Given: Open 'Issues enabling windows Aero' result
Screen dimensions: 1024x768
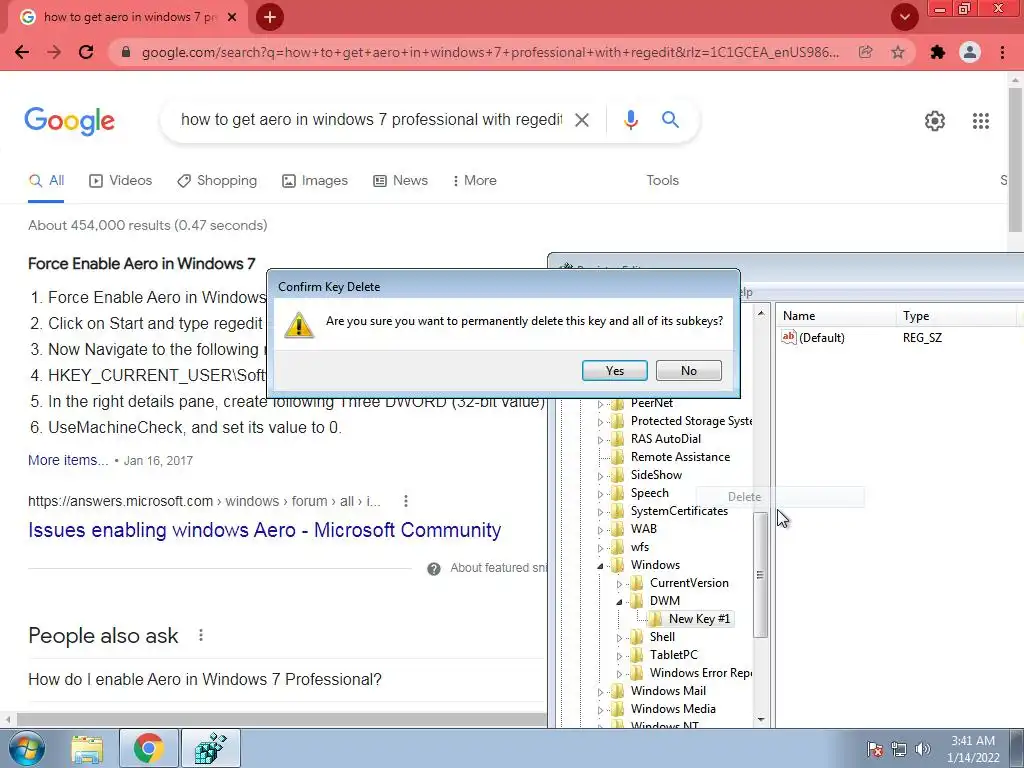Looking at the screenshot, I should click(264, 530).
